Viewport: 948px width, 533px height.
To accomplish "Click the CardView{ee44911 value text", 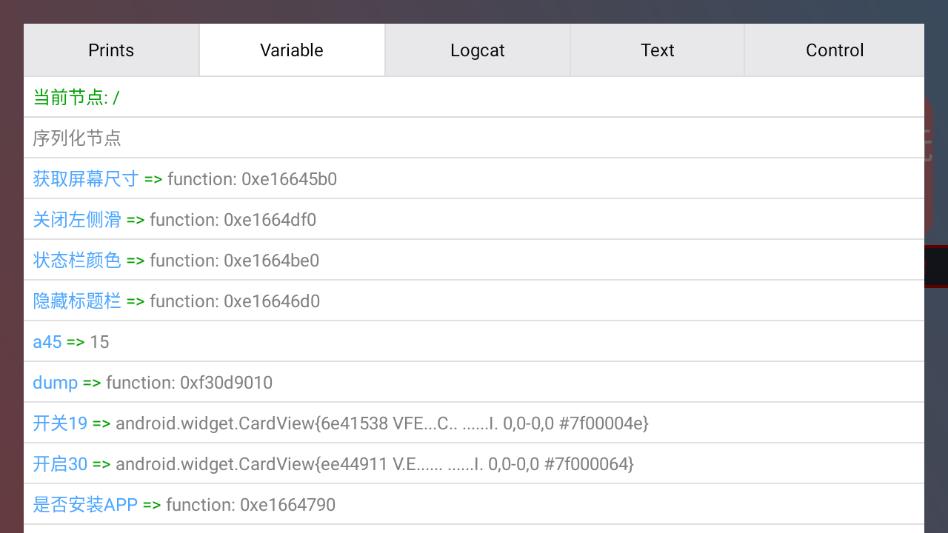I will [374, 464].
